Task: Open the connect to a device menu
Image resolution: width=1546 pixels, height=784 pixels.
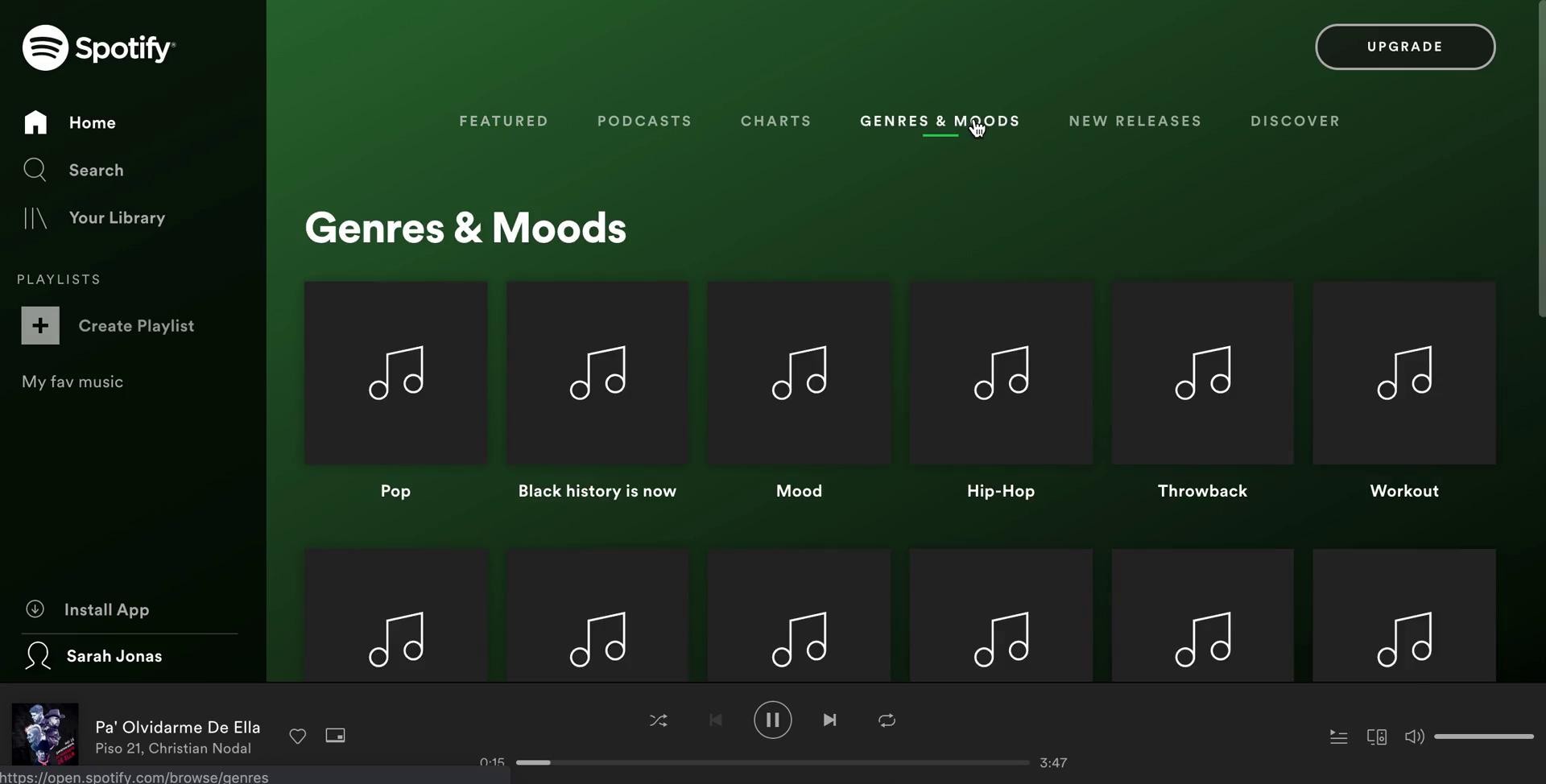Action: (1377, 737)
